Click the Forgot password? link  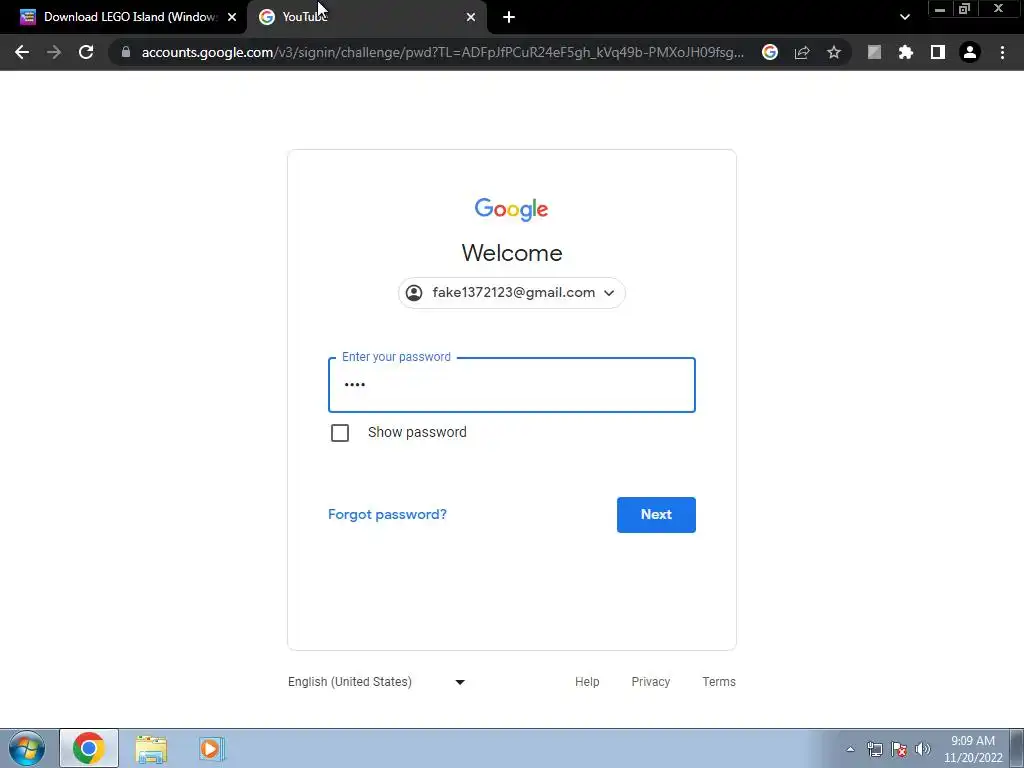click(387, 514)
